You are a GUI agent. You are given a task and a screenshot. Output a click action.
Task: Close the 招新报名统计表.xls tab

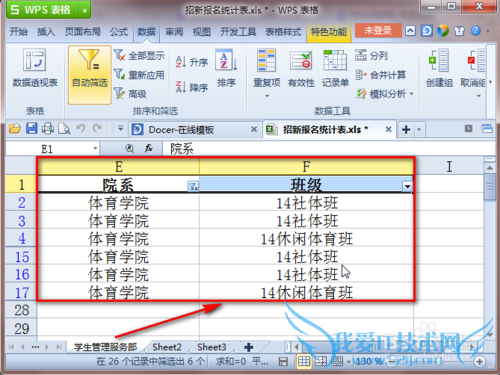click(388, 129)
